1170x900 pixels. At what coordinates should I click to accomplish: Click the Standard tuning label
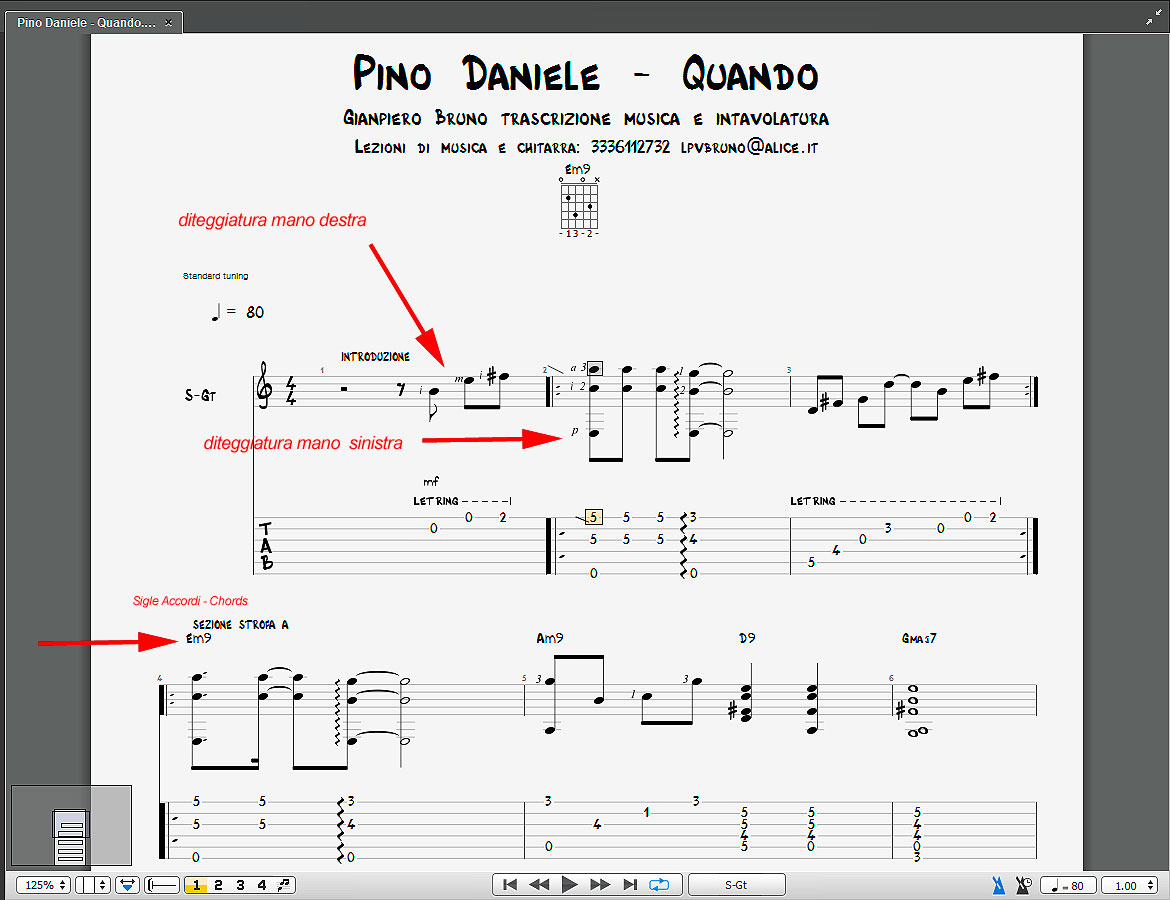pos(216,276)
